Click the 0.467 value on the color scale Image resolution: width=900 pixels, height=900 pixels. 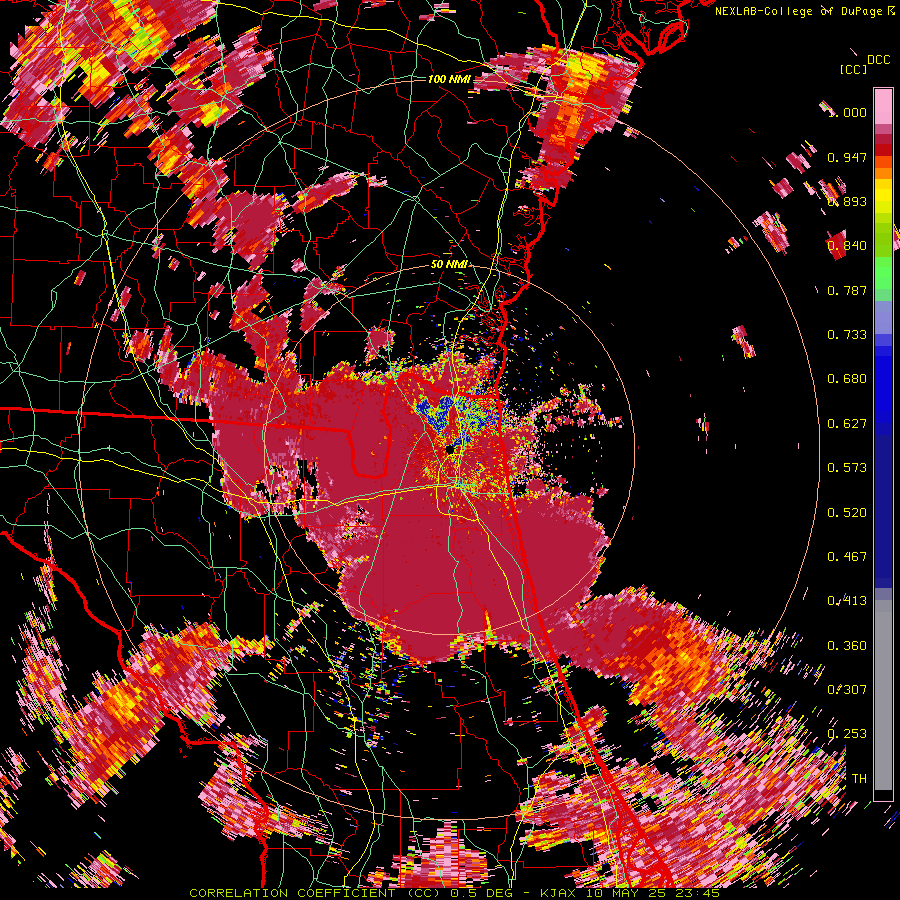847,557
